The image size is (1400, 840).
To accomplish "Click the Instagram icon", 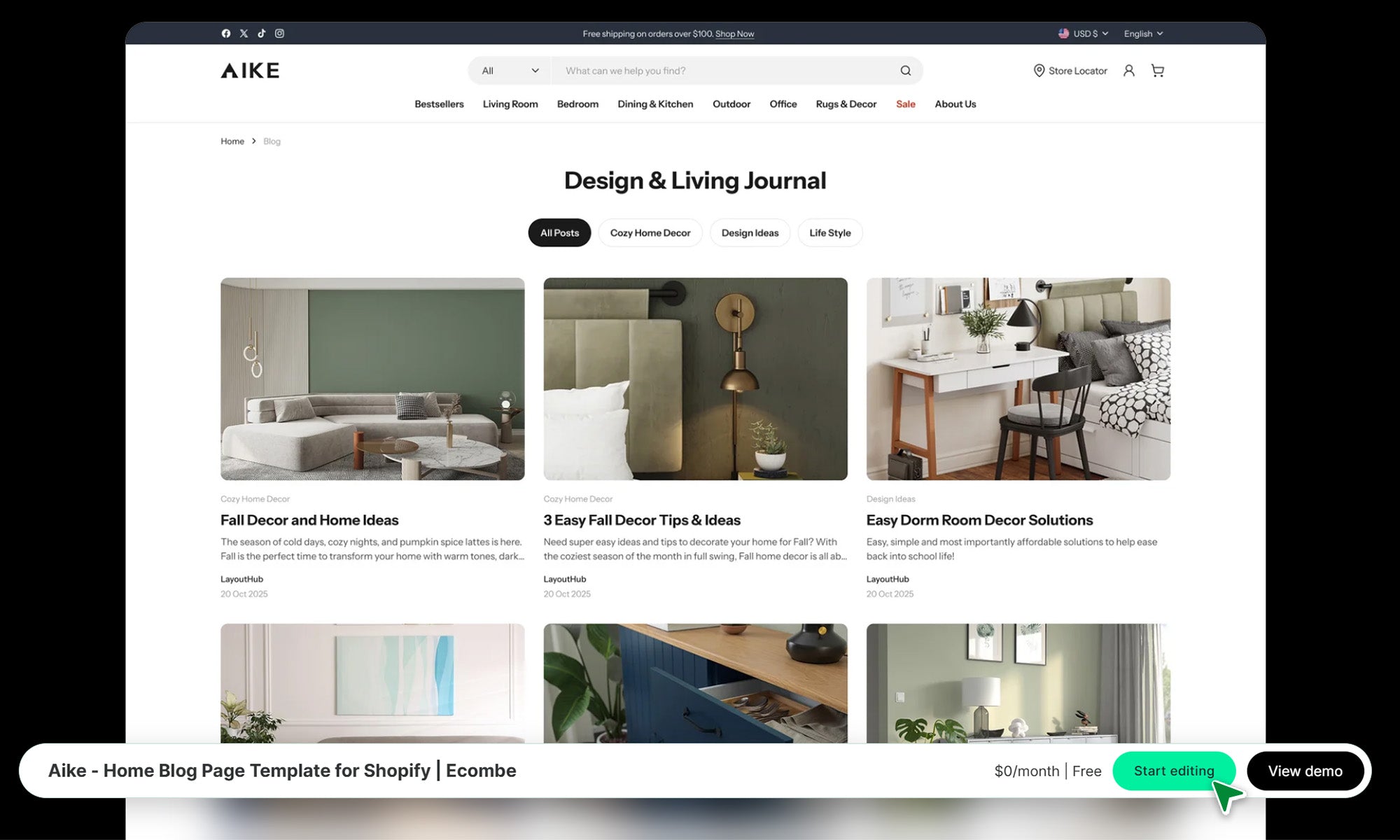I will coord(279,34).
